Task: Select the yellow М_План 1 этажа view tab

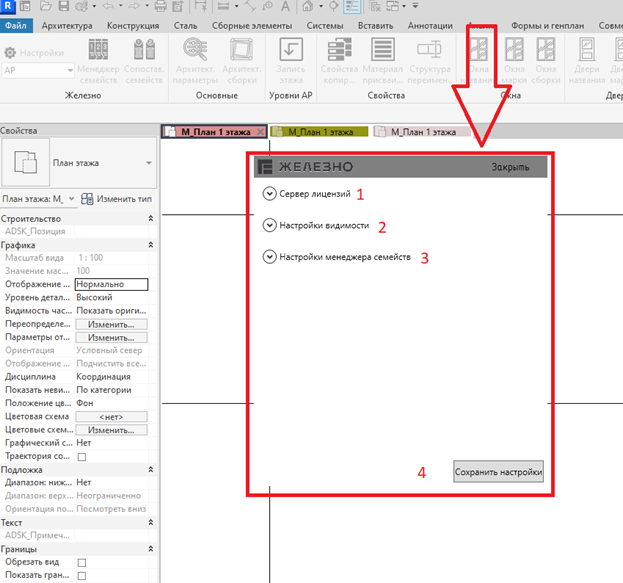Action: click(x=319, y=132)
